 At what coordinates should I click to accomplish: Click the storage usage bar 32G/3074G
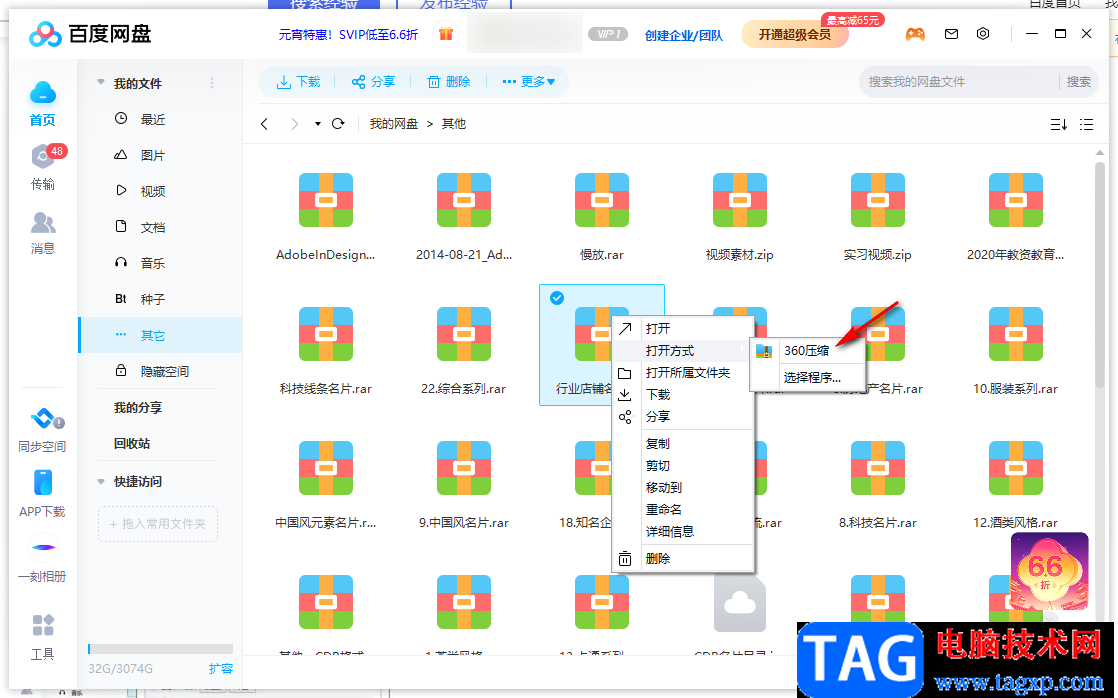coord(160,649)
